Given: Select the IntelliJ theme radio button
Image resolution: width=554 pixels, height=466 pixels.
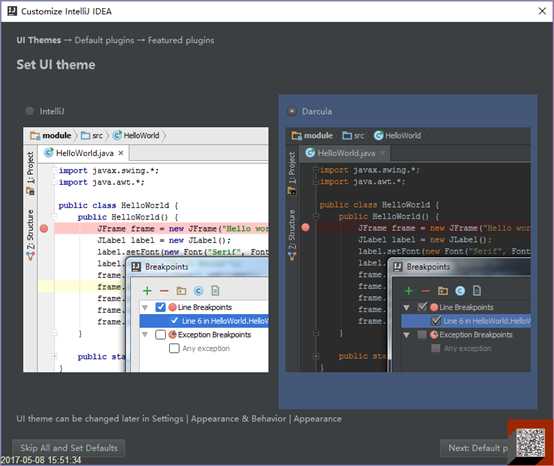Looking at the screenshot, I should coord(30,111).
